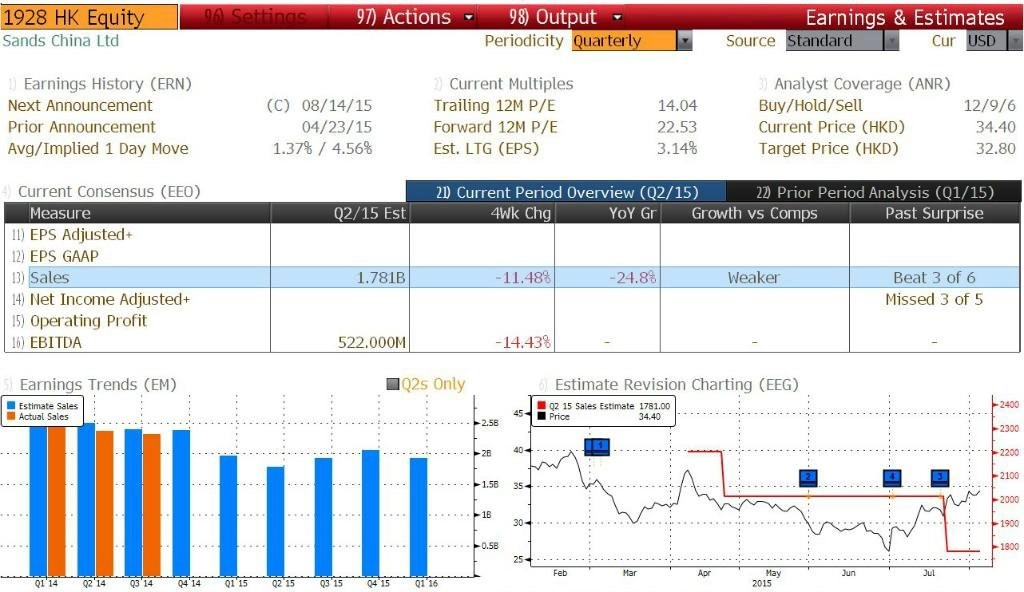1024x592 pixels.
Task: Click the Sales 4Wk change -11.48%
Action: (x=522, y=278)
